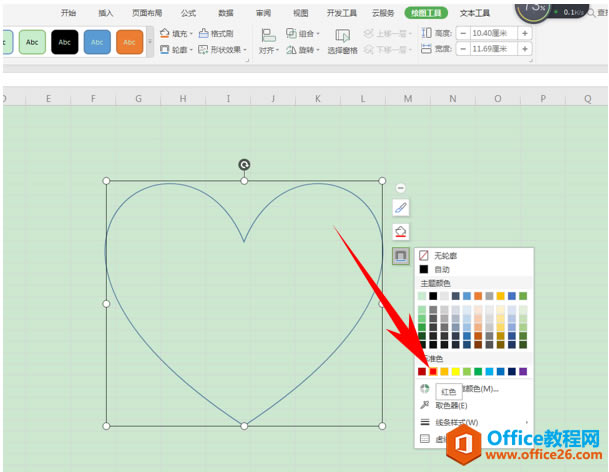
Task: Expand the 形状效果 dropdown arrow
Action: pyautogui.click(x=245, y=50)
